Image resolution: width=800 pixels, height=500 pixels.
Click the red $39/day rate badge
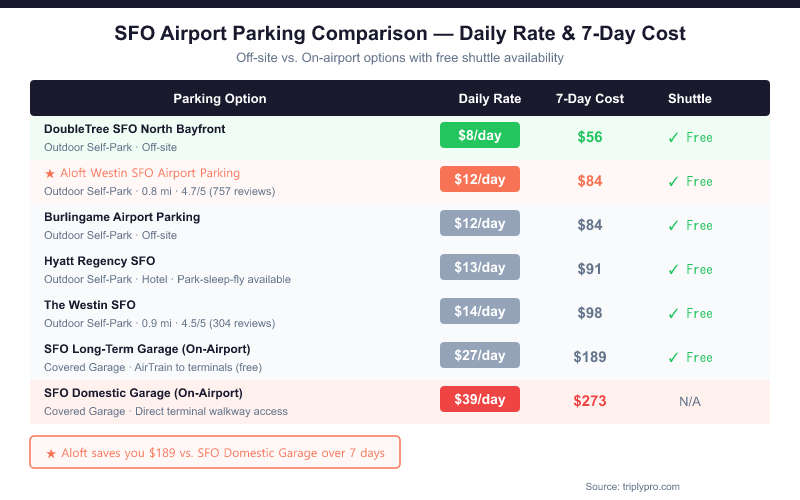480,399
